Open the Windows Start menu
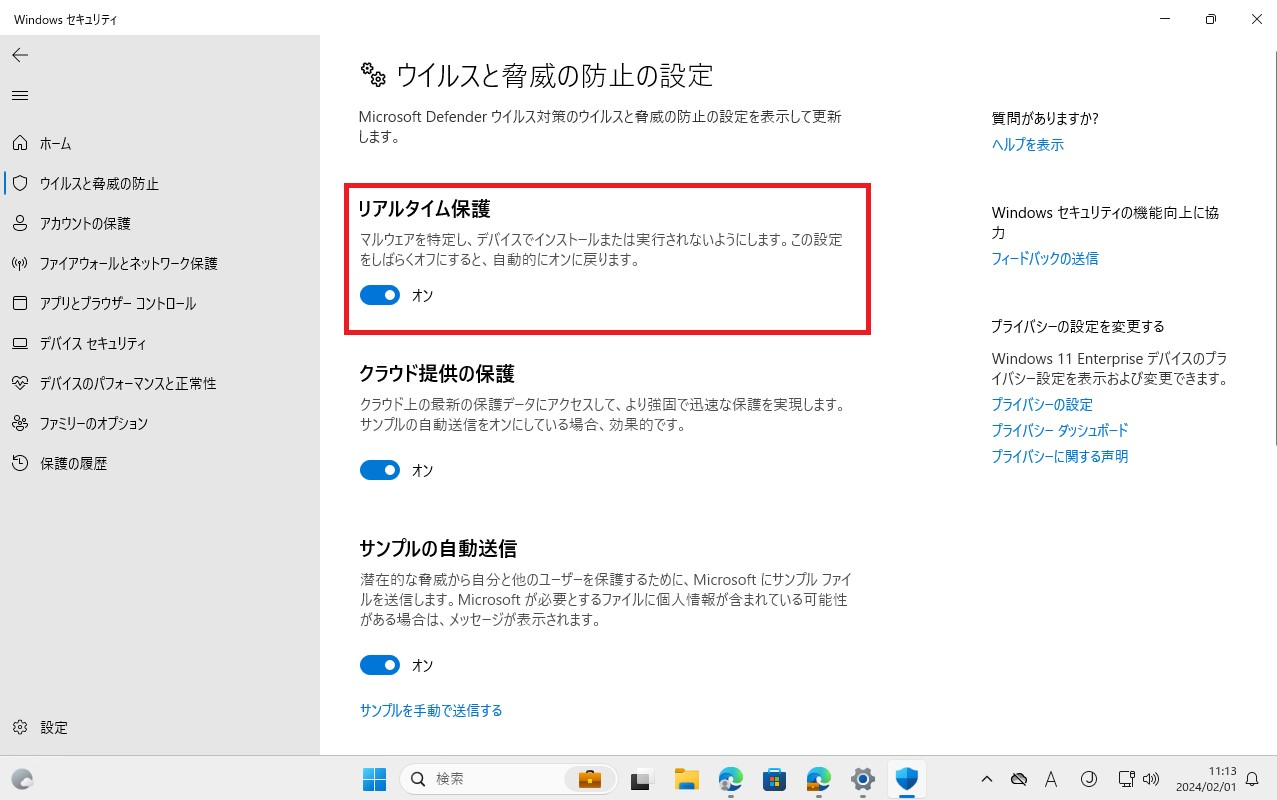 pyautogui.click(x=374, y=779)
